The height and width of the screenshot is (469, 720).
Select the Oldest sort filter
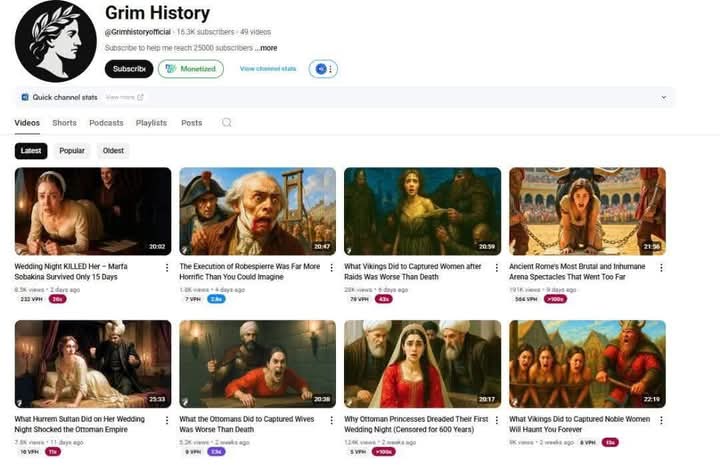tap(113, 151)
